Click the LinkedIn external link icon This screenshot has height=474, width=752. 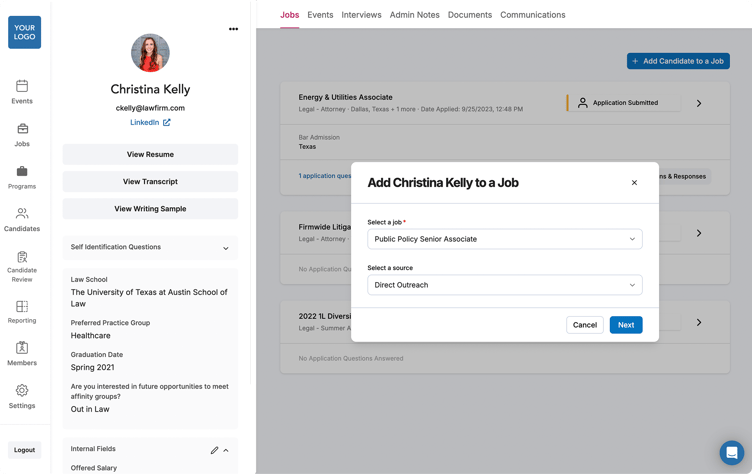166,122
